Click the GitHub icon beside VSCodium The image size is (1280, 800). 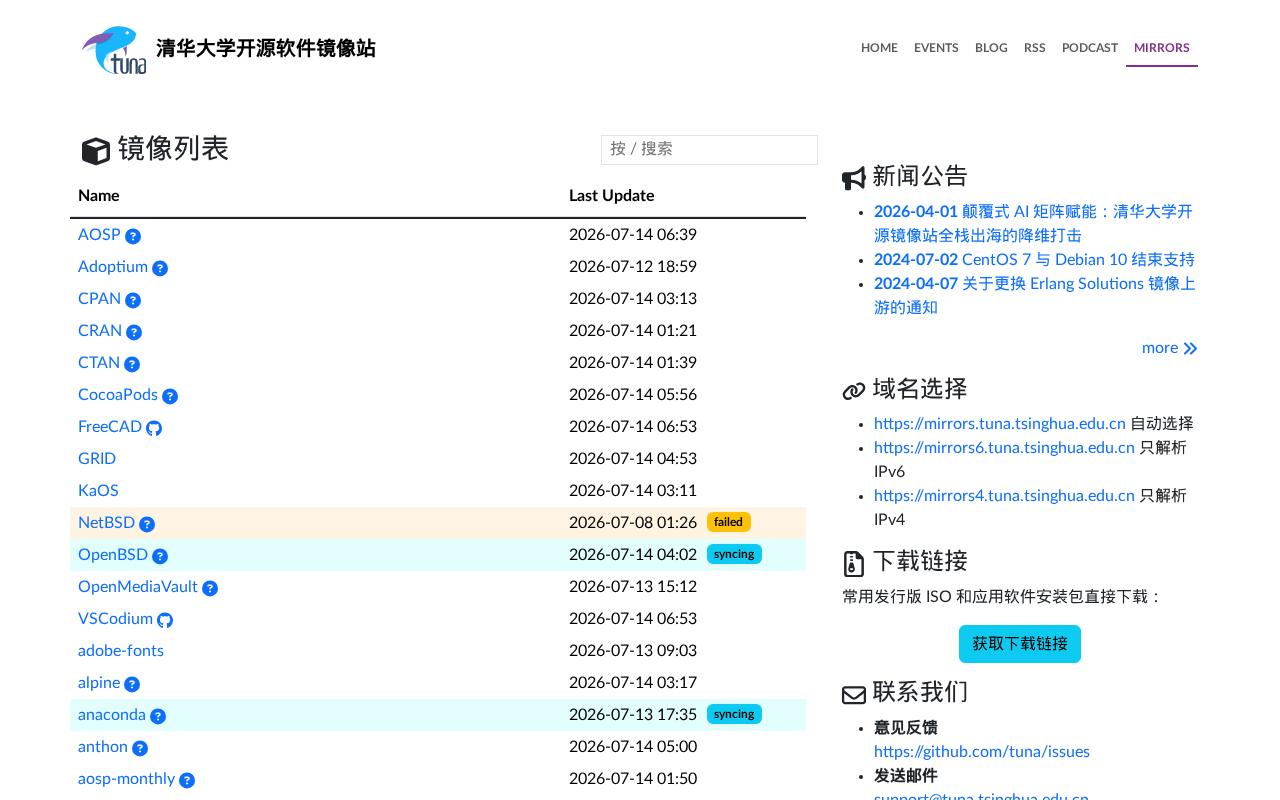[x=165, y=620]
